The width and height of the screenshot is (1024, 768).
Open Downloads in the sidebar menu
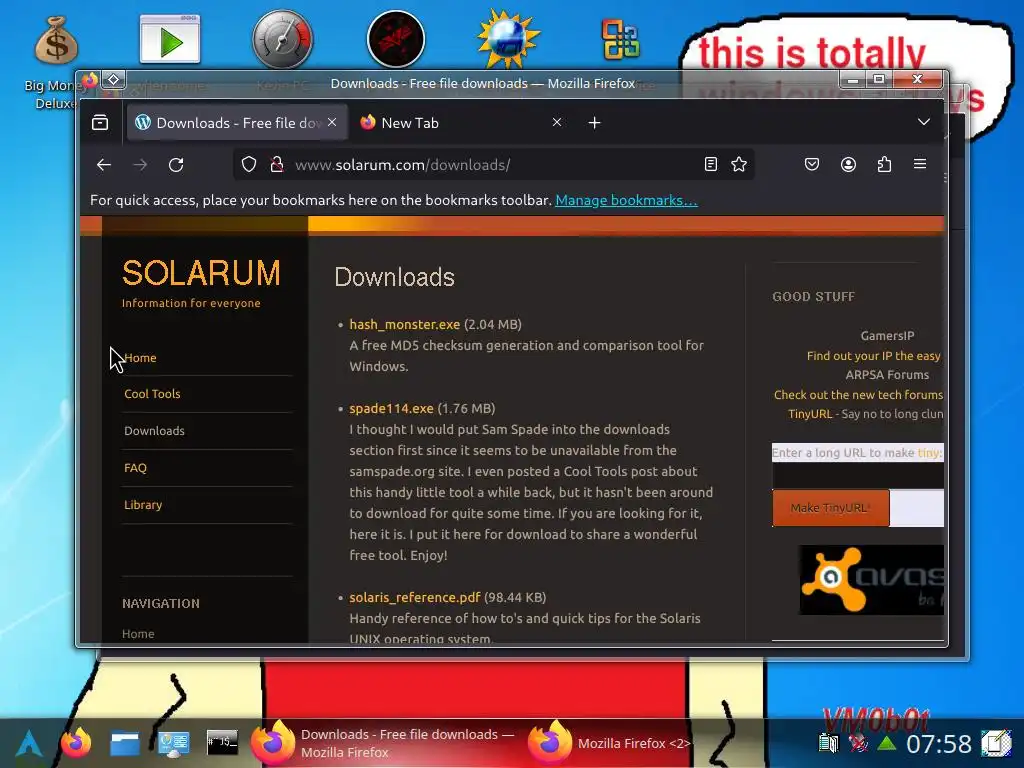tap(154, 431)
